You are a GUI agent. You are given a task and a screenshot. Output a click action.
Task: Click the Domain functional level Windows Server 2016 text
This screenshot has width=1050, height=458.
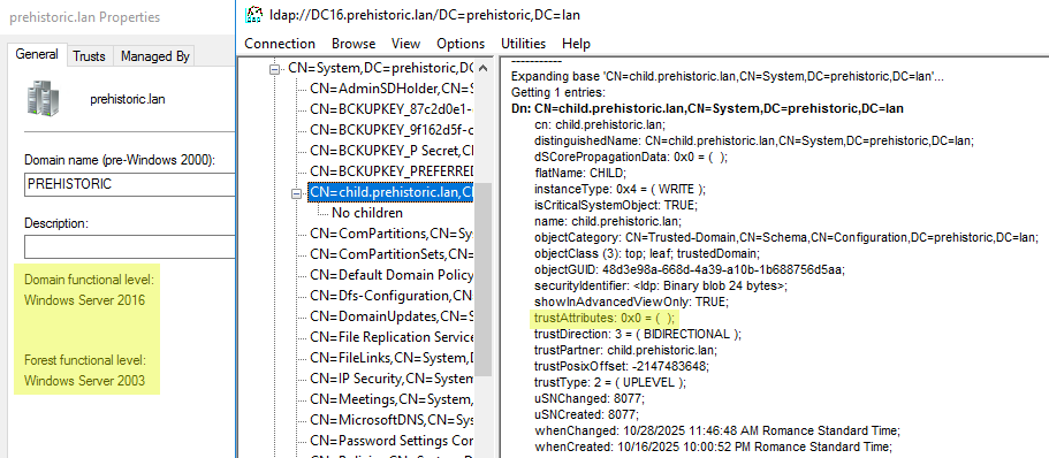[89, 289]
